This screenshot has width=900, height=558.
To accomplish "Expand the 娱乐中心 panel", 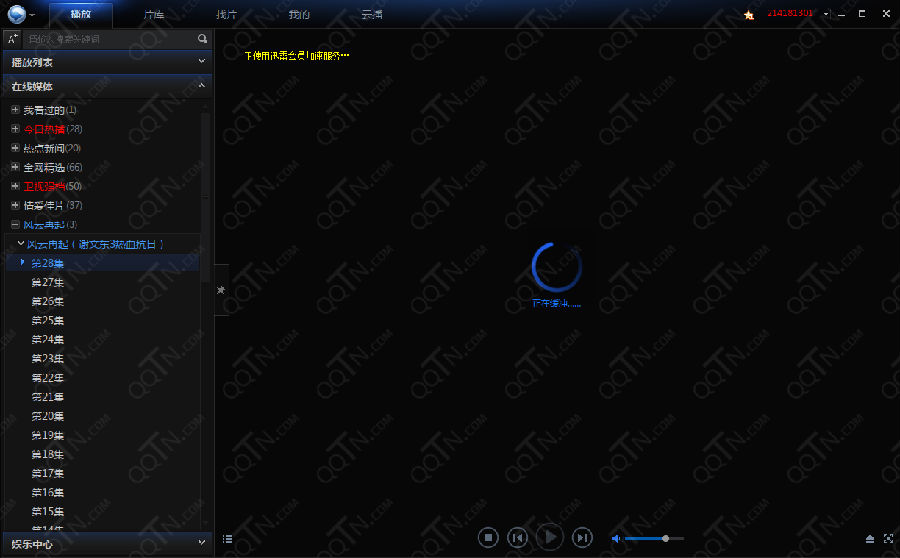I will (x=201, y=544).
